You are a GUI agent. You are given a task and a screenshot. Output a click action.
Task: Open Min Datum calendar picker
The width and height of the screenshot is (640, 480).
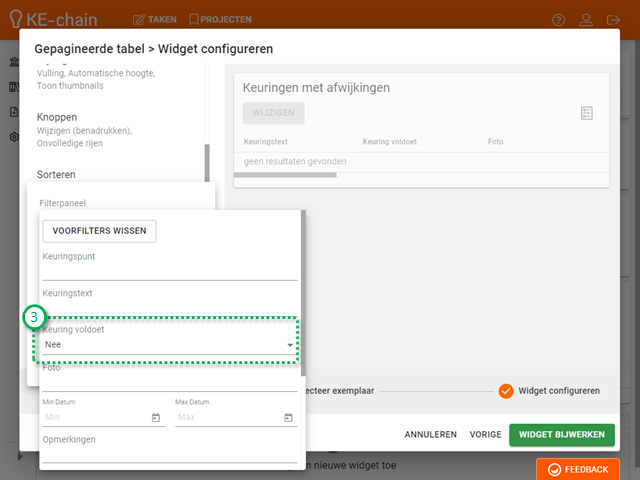tap(156, 417)
